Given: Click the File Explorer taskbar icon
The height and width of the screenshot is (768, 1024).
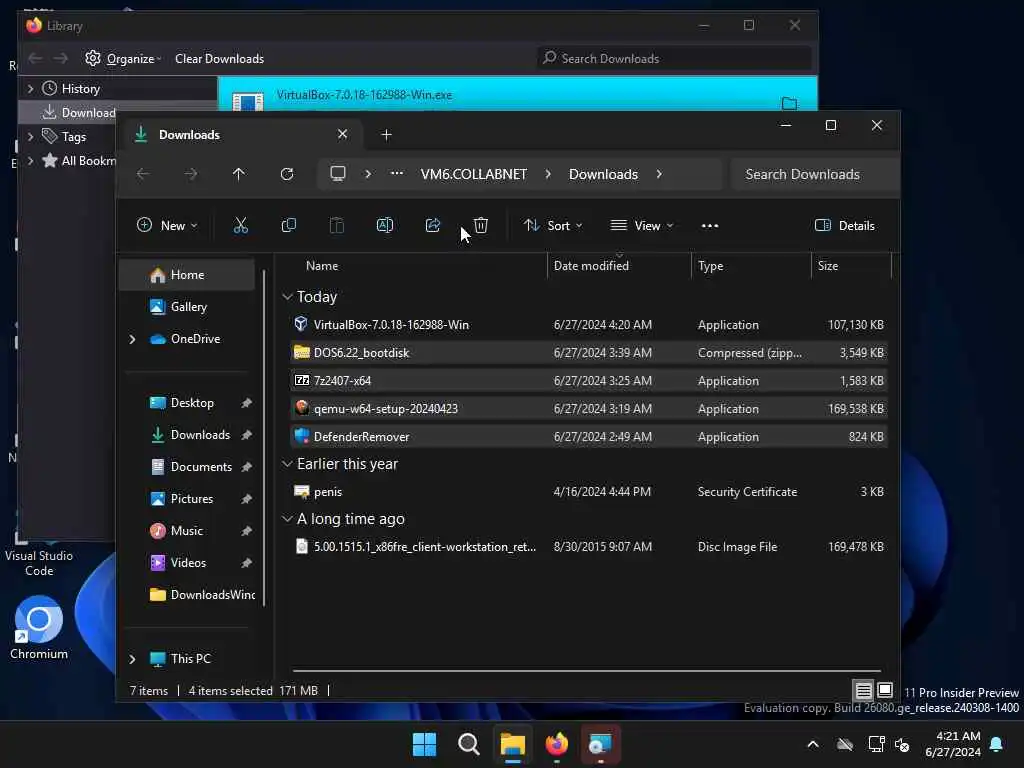Looking at the screenshot, I should click(x=513, y=744).
